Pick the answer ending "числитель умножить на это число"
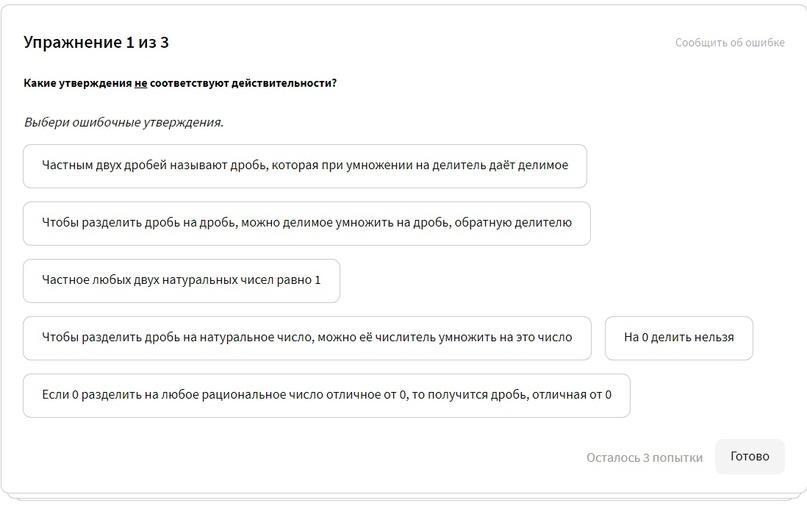807x506 pixels. (x=306, y=338)
